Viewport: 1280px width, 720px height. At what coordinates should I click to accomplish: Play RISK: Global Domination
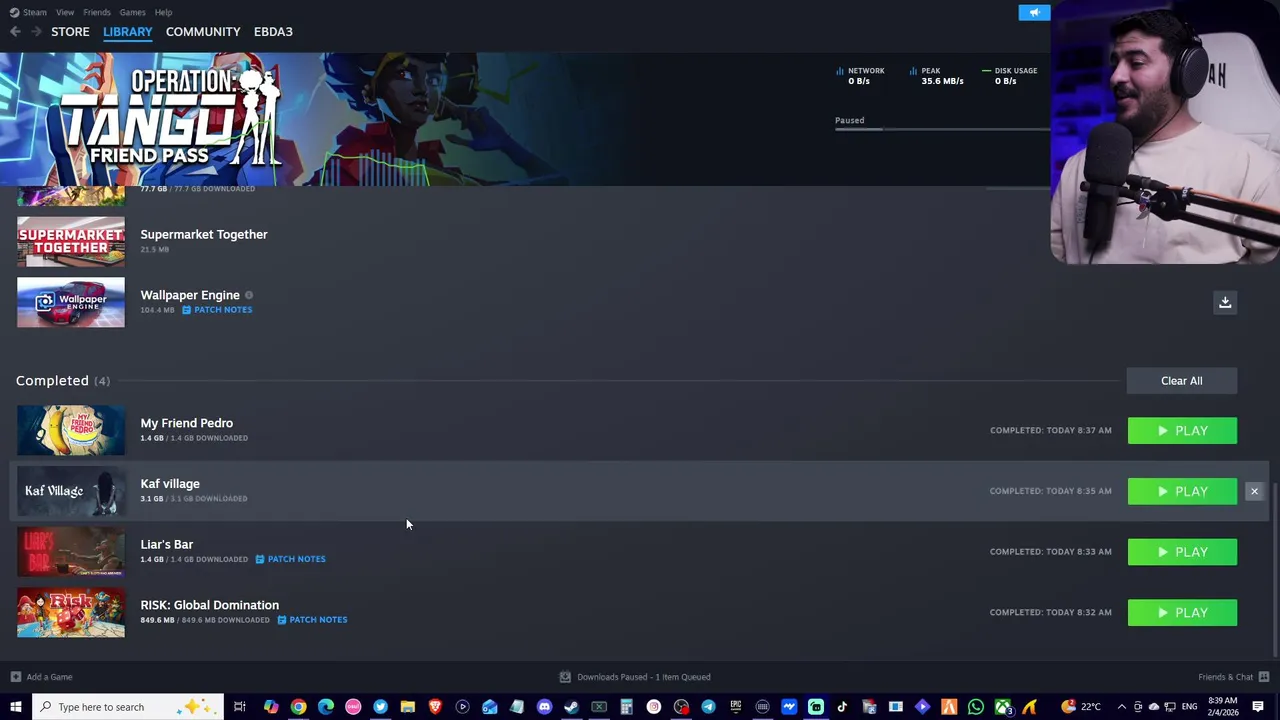point(1182,613)
